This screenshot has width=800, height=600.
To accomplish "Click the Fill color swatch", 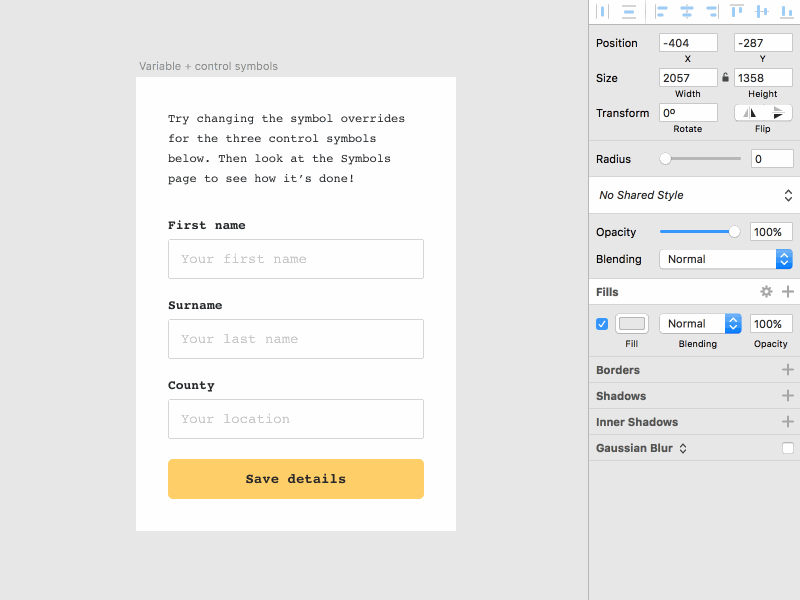I will point(632,323).
